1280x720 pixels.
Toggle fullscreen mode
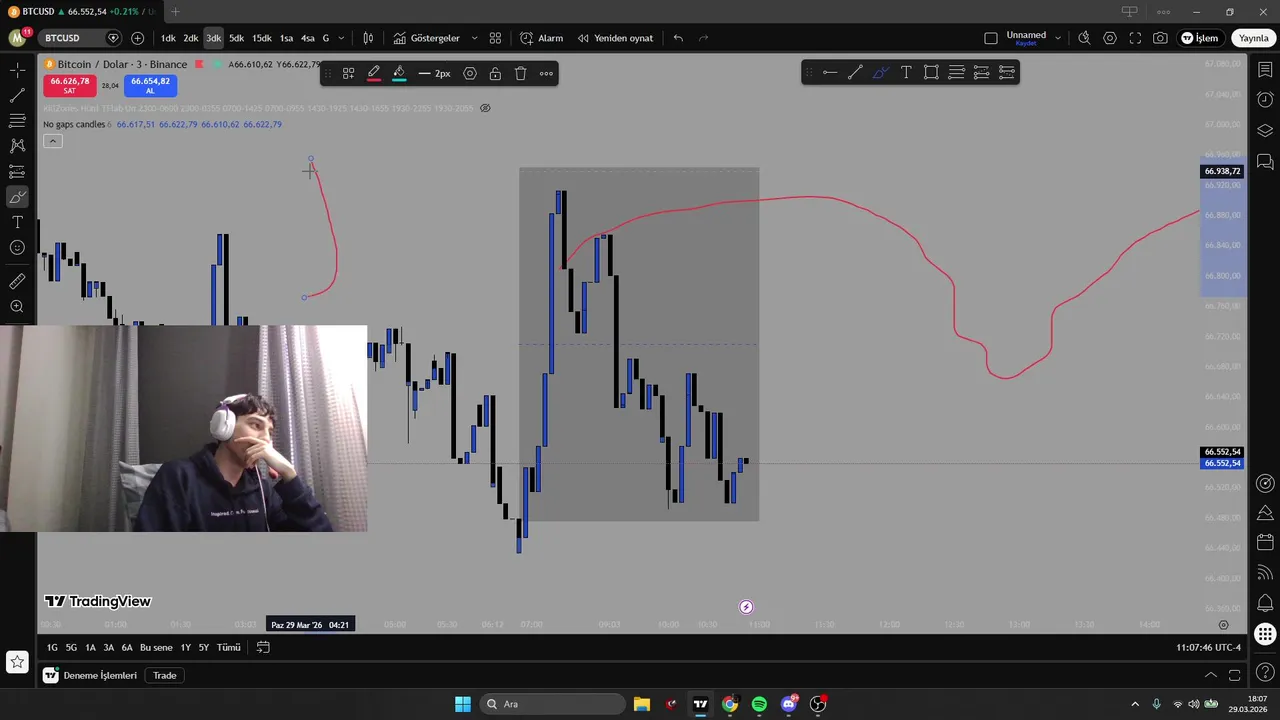[1135, 38]
